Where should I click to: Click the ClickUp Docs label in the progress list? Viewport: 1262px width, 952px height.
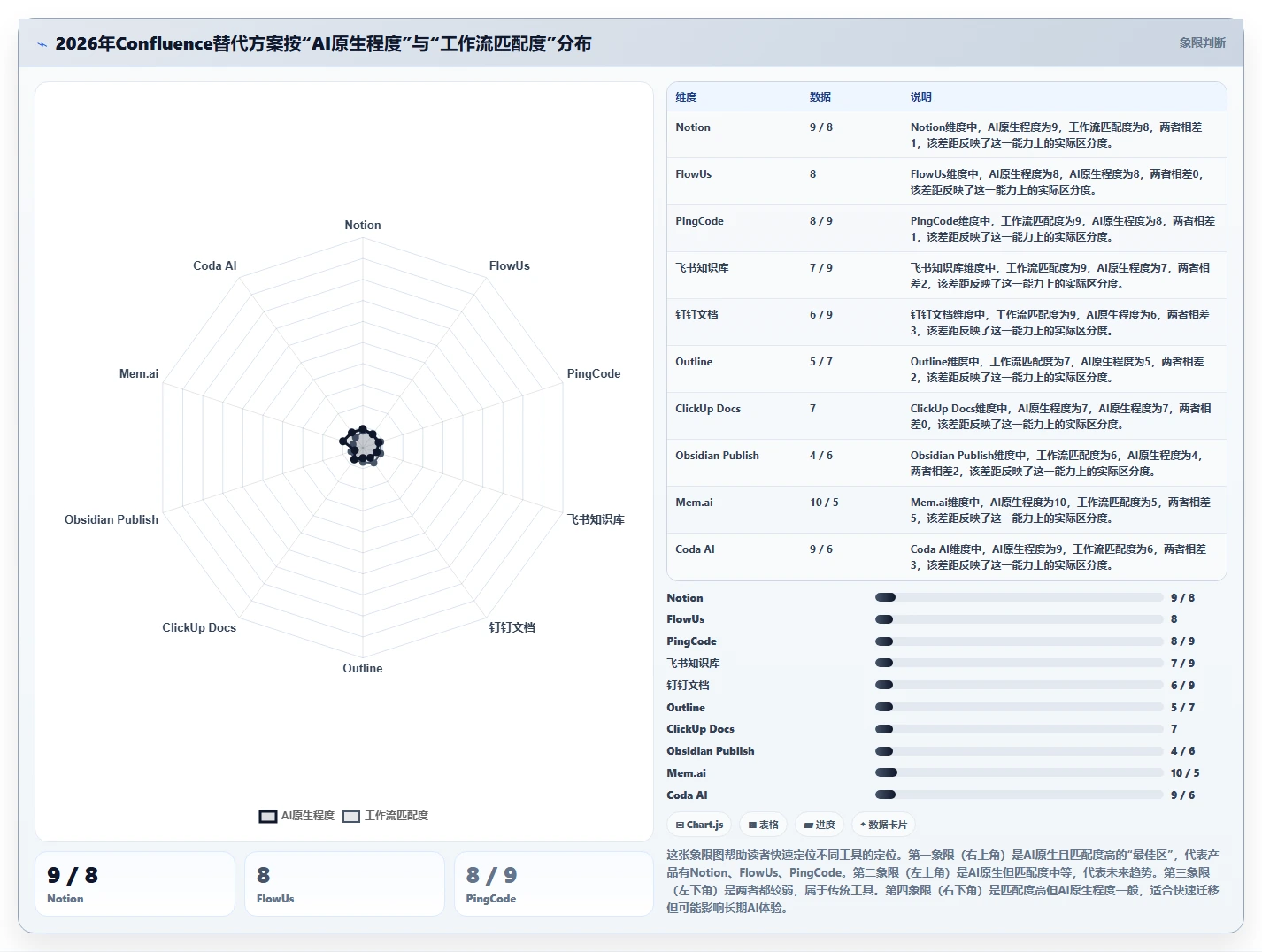point(701,729)
